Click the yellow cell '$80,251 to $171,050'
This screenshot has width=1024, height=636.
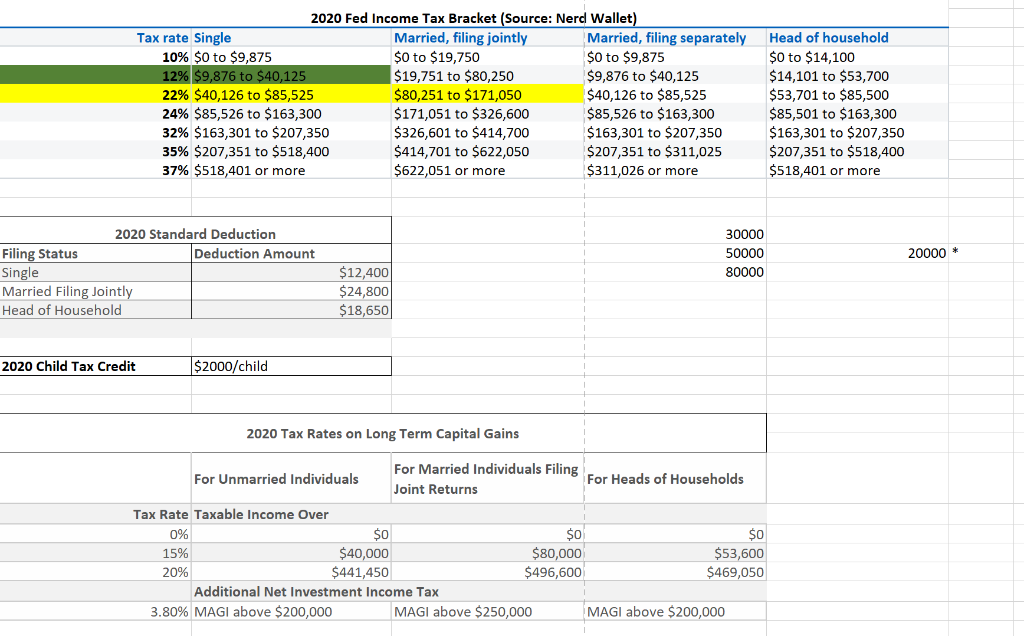[x=488, y=95]
